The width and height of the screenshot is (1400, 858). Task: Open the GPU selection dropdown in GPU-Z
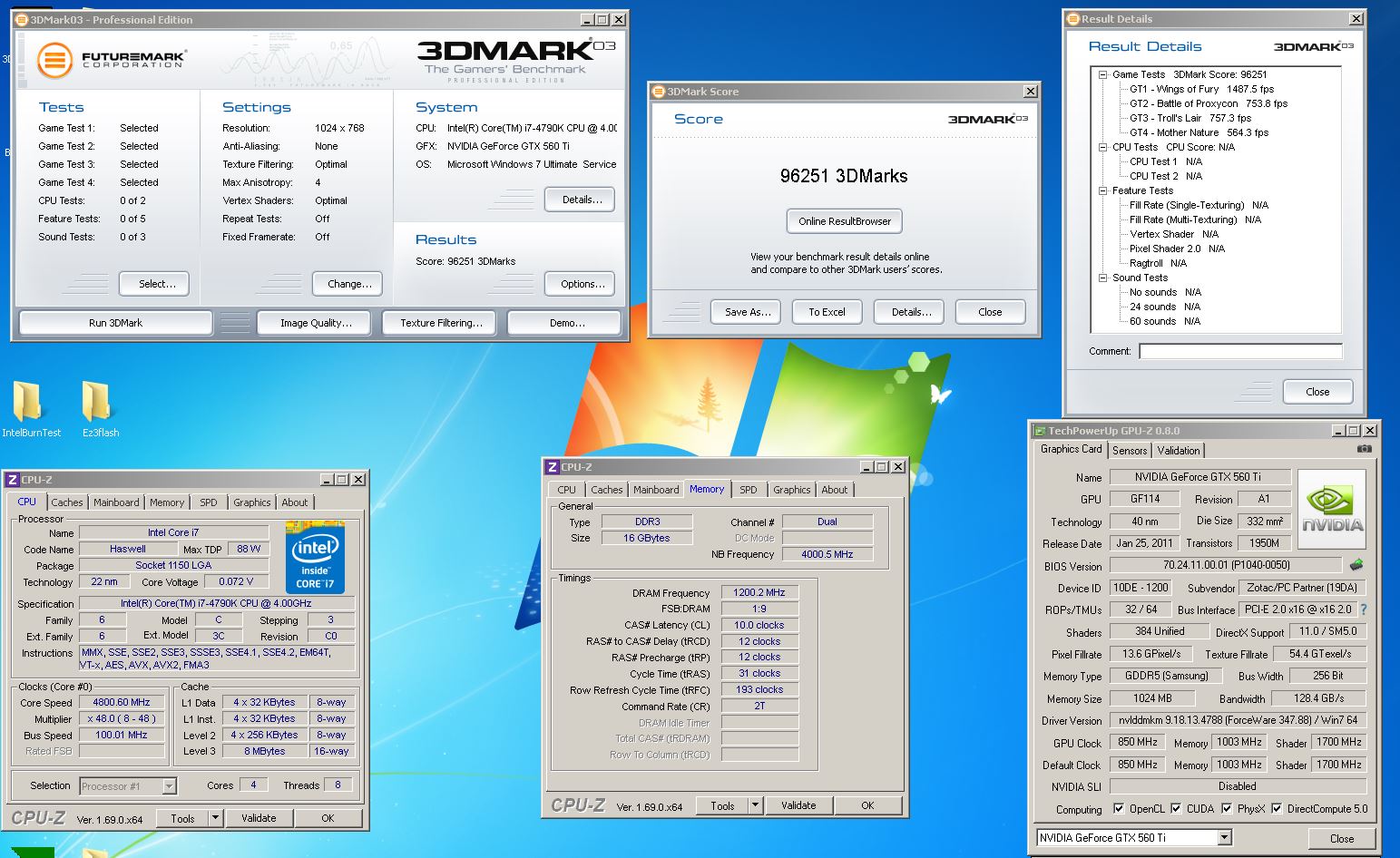(1225, 838)
